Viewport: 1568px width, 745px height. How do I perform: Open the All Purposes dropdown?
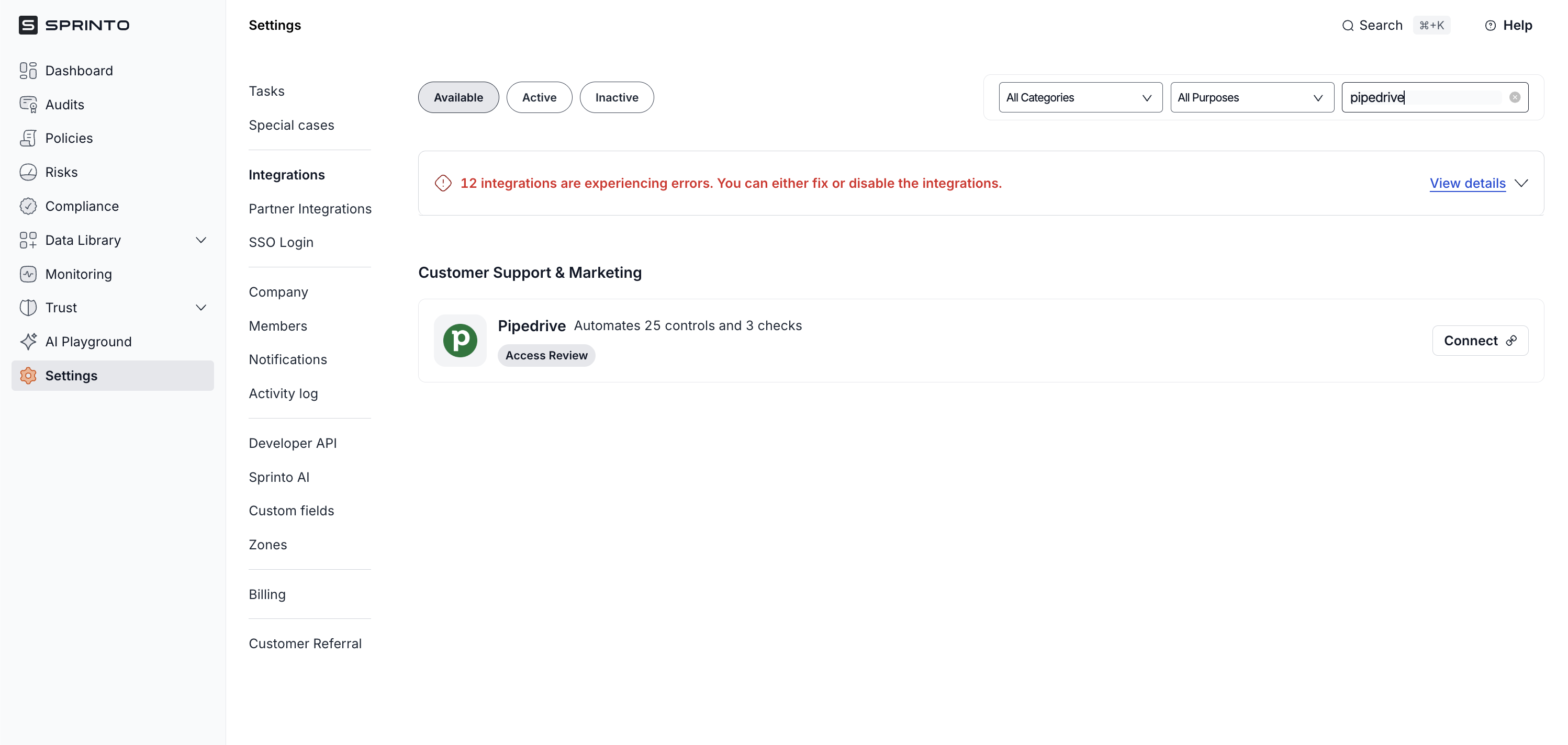1251,97
